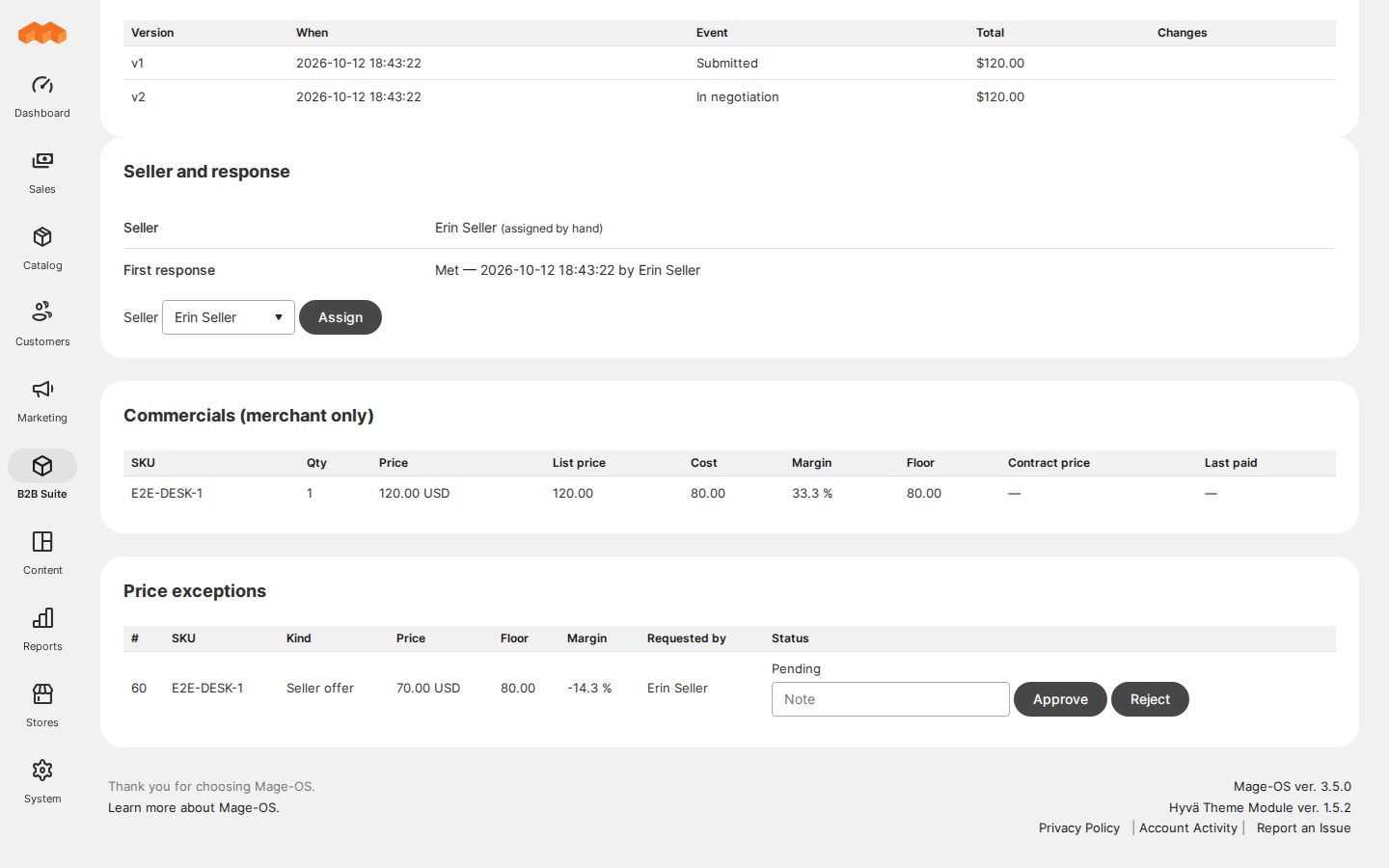The width and height of the screenshot is (1389, 868).
Task: Open the Privacy Policy link
Action: [x=1079, y=828]
